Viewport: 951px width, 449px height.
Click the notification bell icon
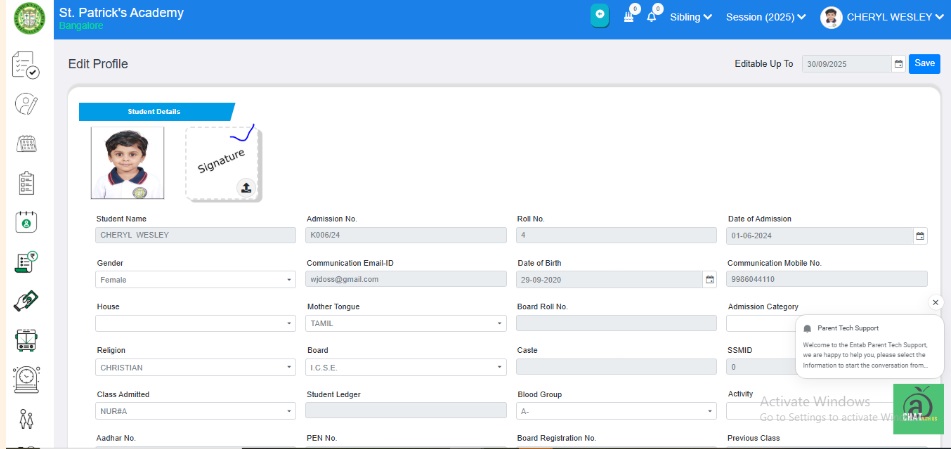(x=653, y=17)
